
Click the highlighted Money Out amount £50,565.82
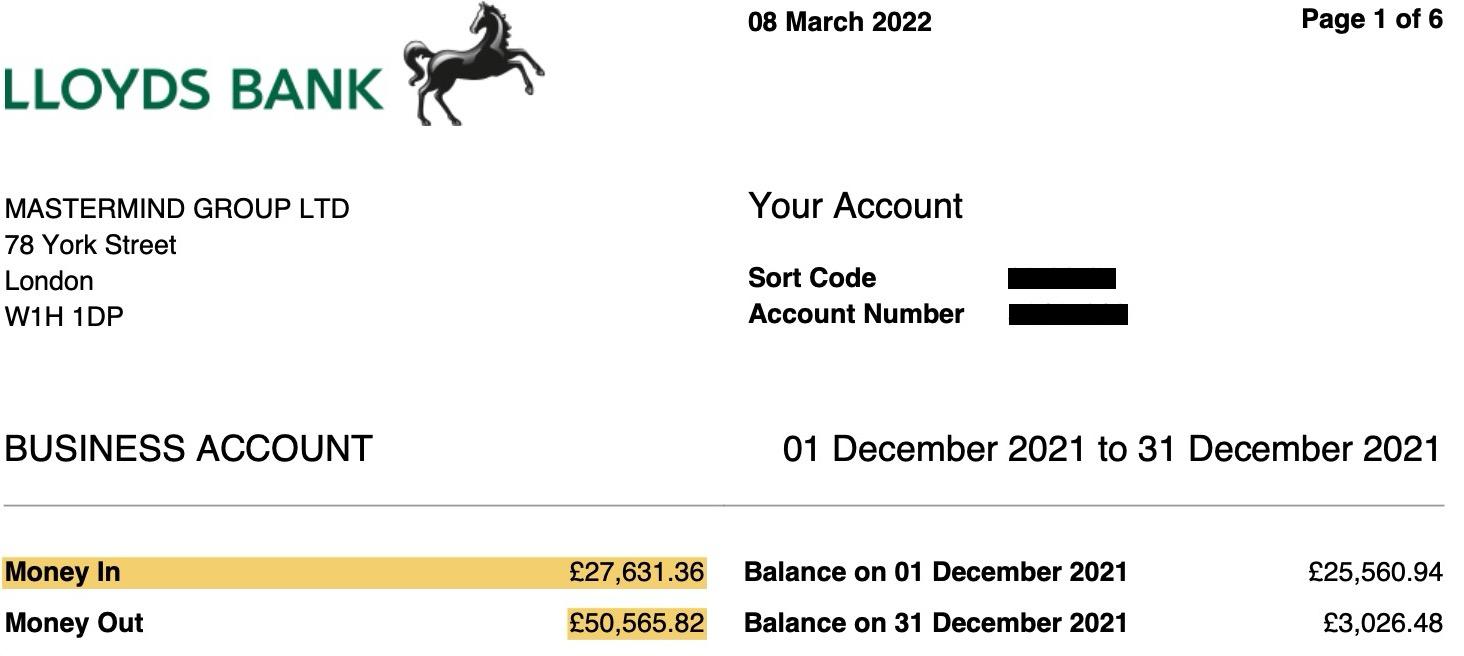(x=636, y=623)
